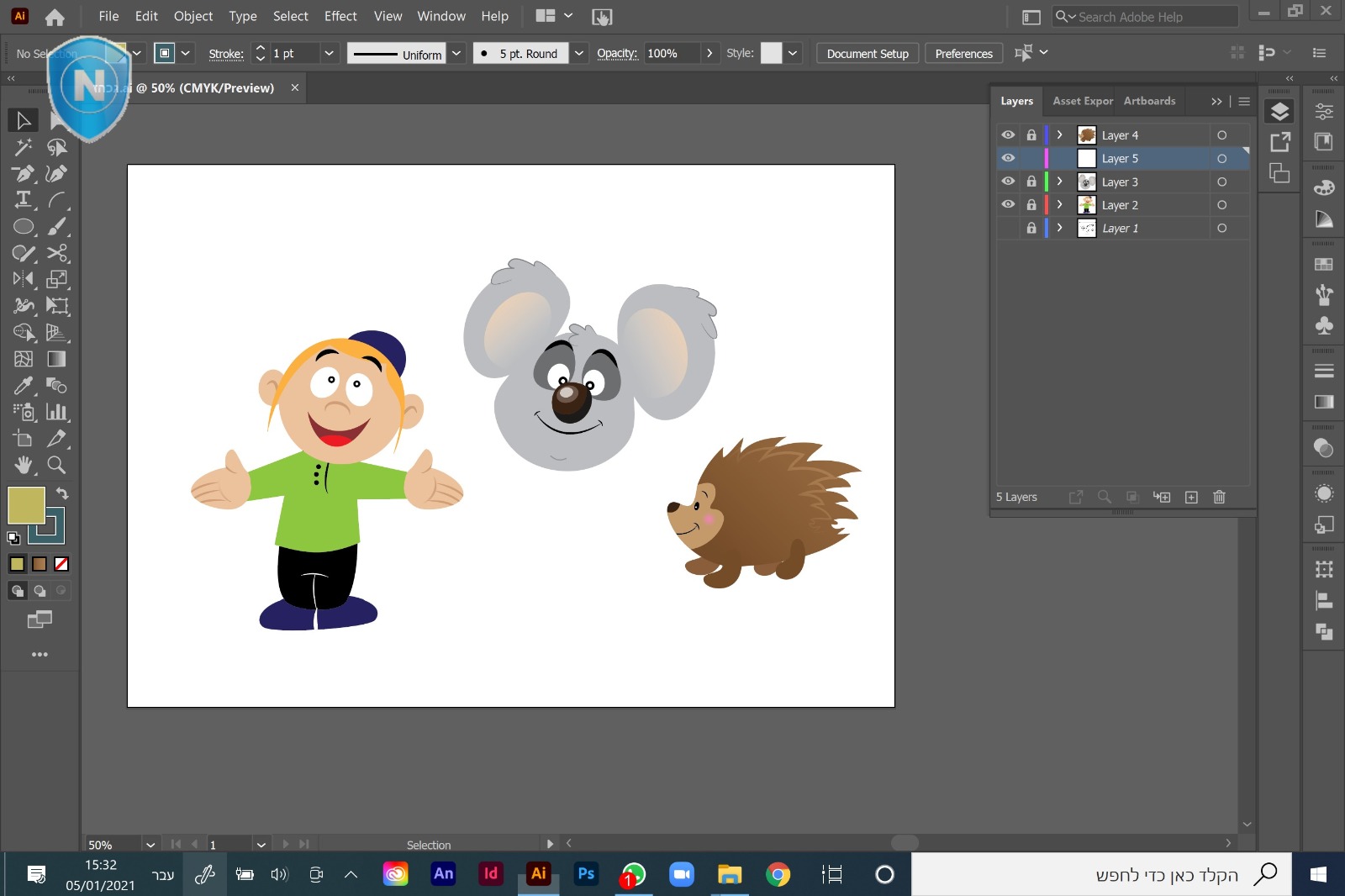Select the Magic Wand tool
The image size is (1345, 896).
[x=23, y=147]
